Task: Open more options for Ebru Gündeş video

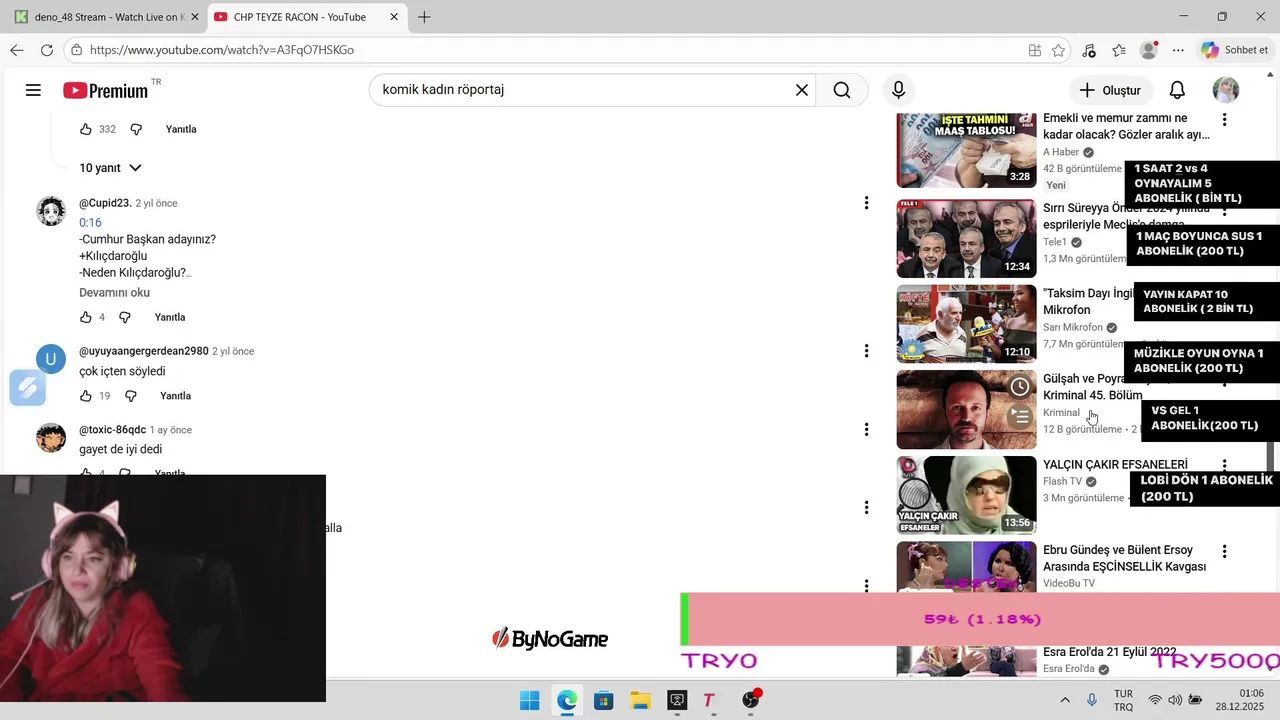Action: pyautogui.click(x=1224, y=551)
